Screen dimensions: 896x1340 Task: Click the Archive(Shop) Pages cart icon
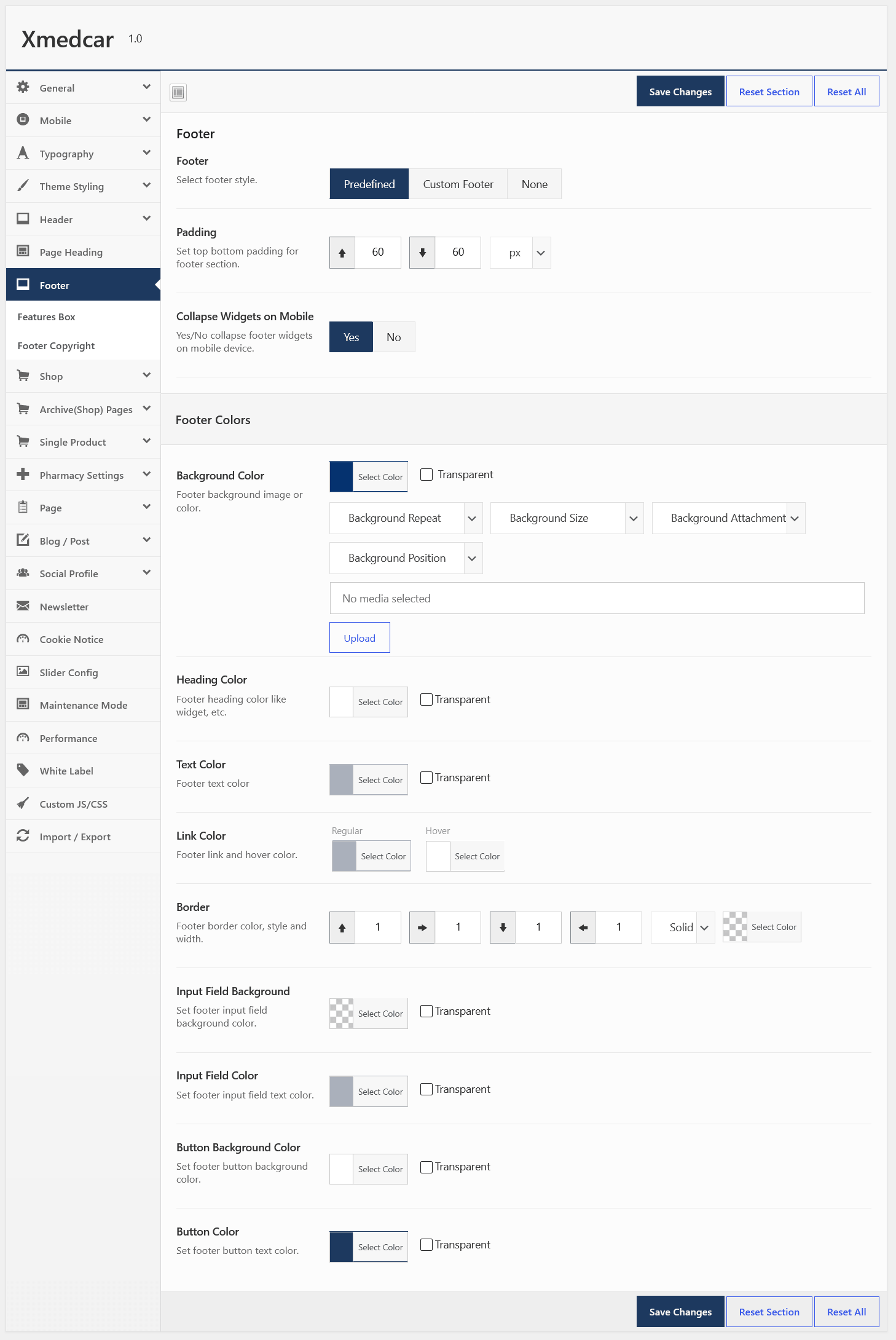pos(23,409)
